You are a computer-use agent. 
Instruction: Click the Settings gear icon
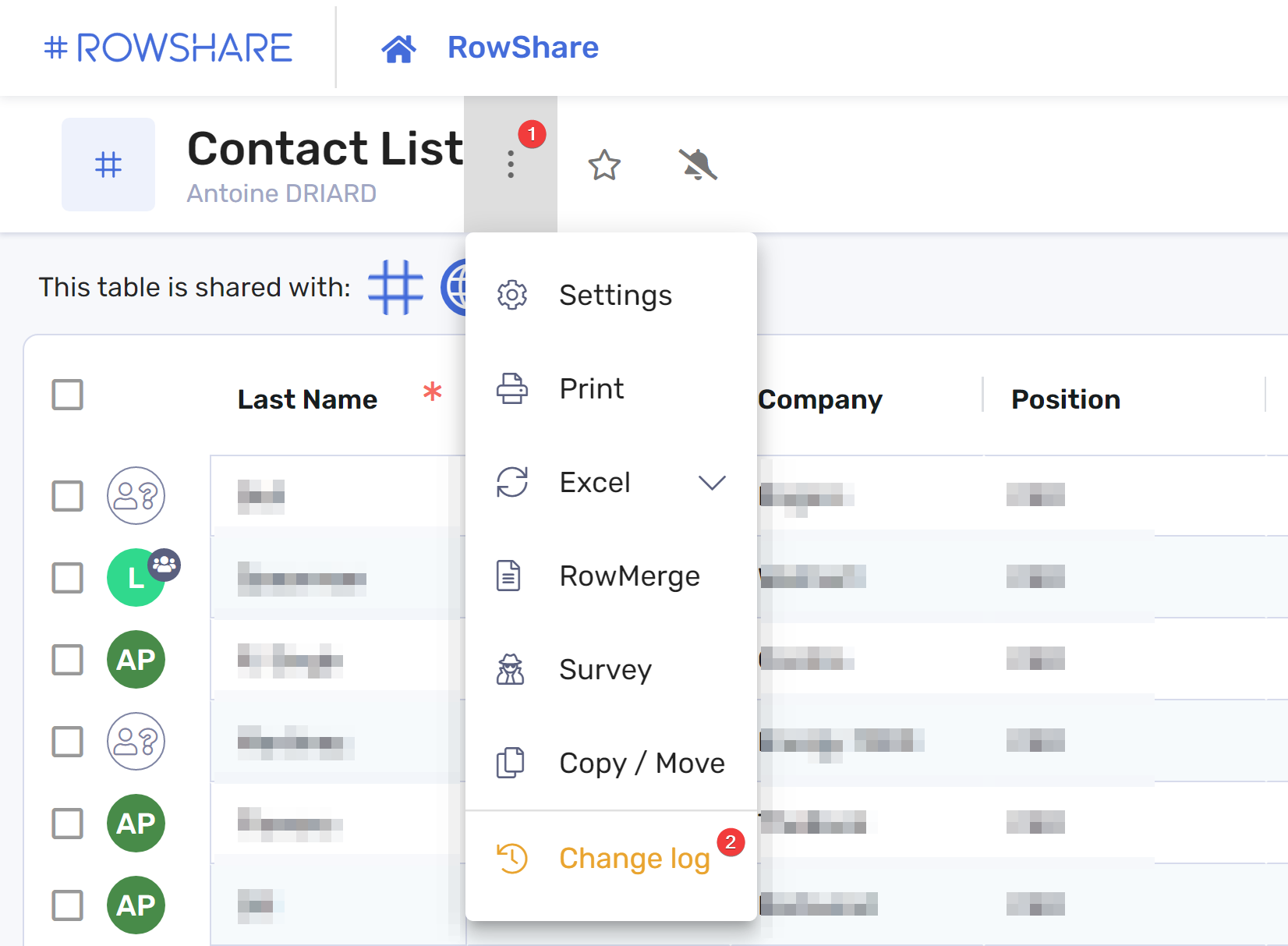coord(512,295)
